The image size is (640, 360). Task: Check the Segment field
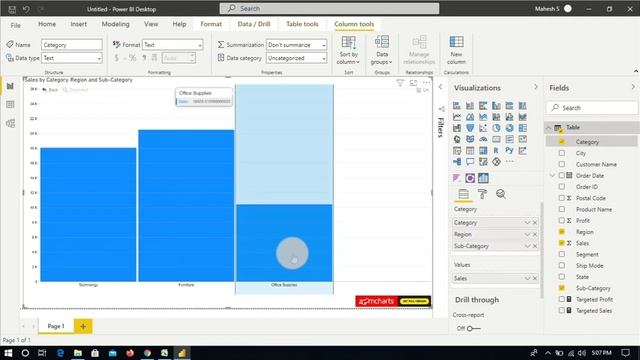(562, 254)
